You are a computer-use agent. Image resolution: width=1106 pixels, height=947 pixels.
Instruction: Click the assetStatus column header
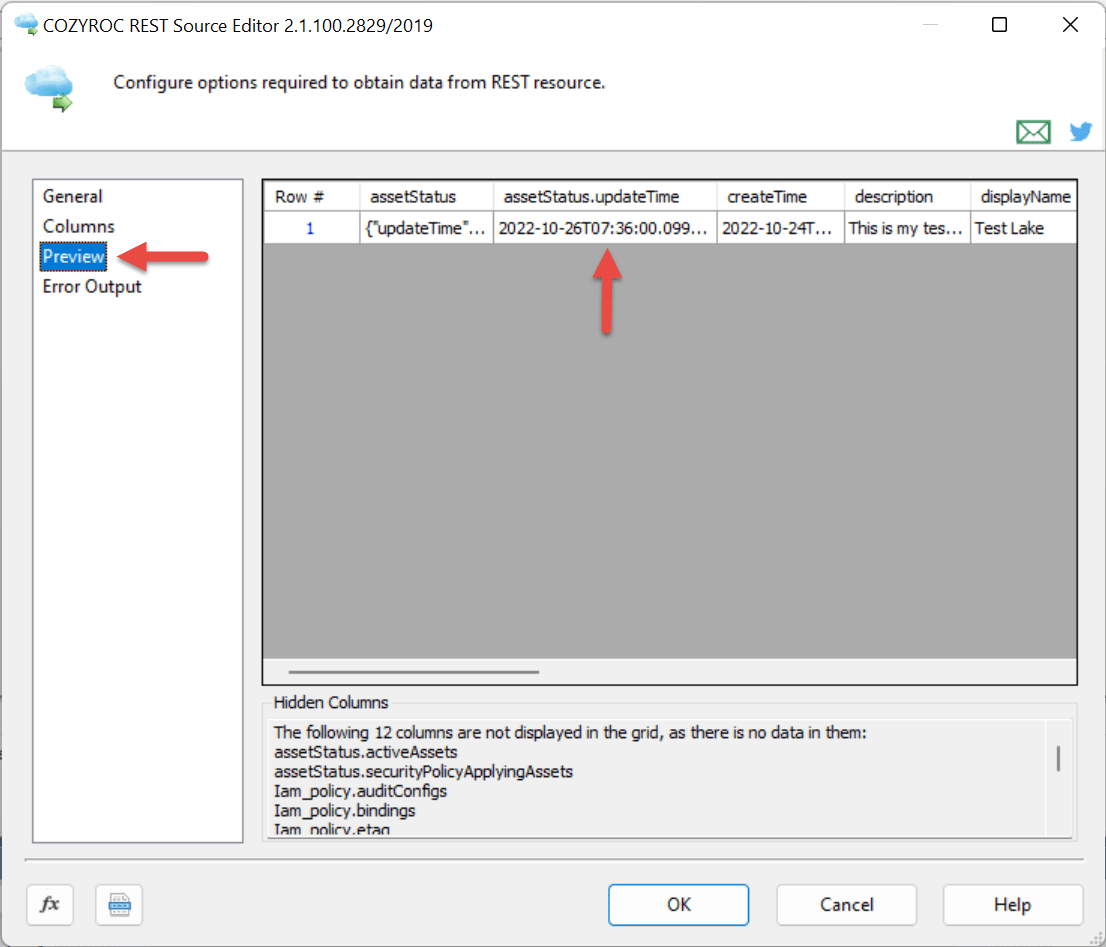[x=426, y=197]
